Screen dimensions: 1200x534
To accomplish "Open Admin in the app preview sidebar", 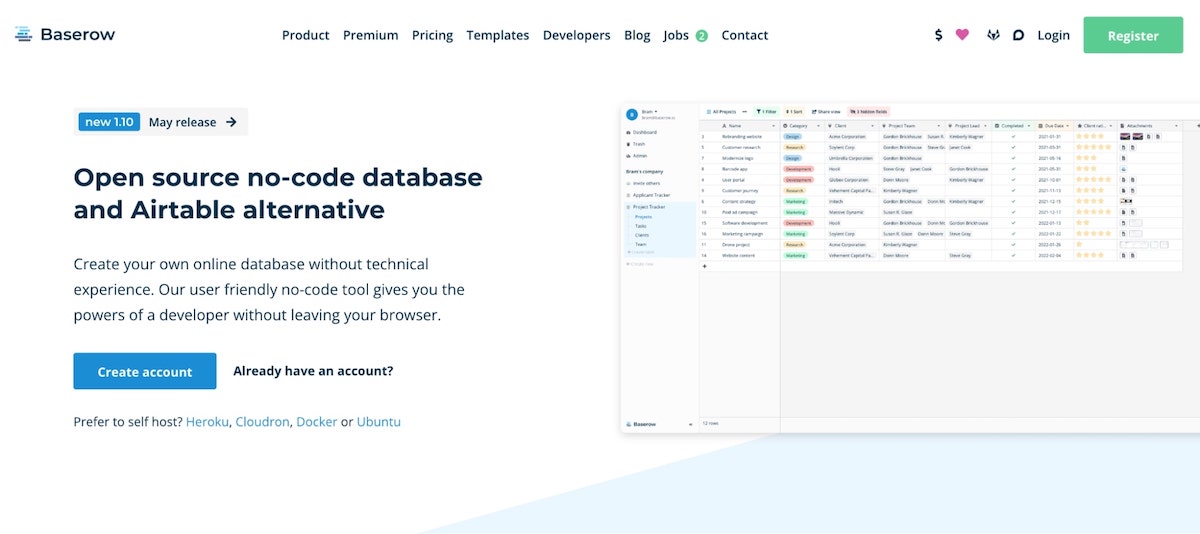I will [638, 156].
